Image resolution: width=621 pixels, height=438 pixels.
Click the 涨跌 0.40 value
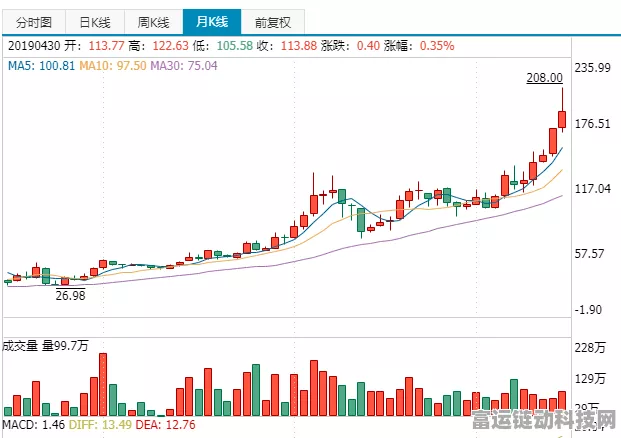click(368, 46)
